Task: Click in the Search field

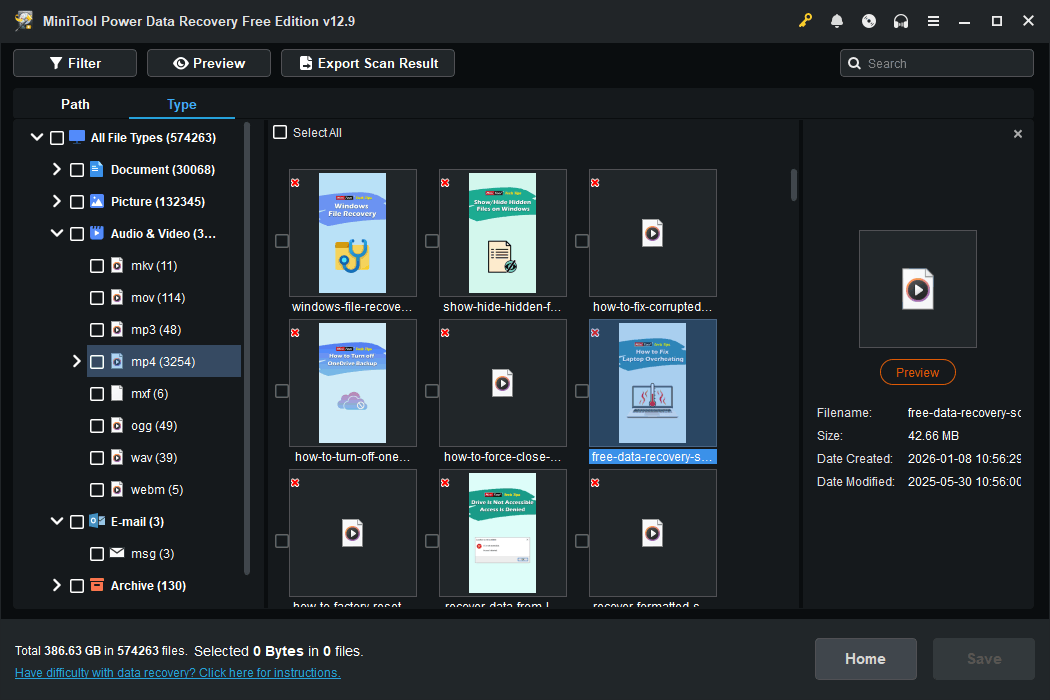Action: tap(936, 63)
